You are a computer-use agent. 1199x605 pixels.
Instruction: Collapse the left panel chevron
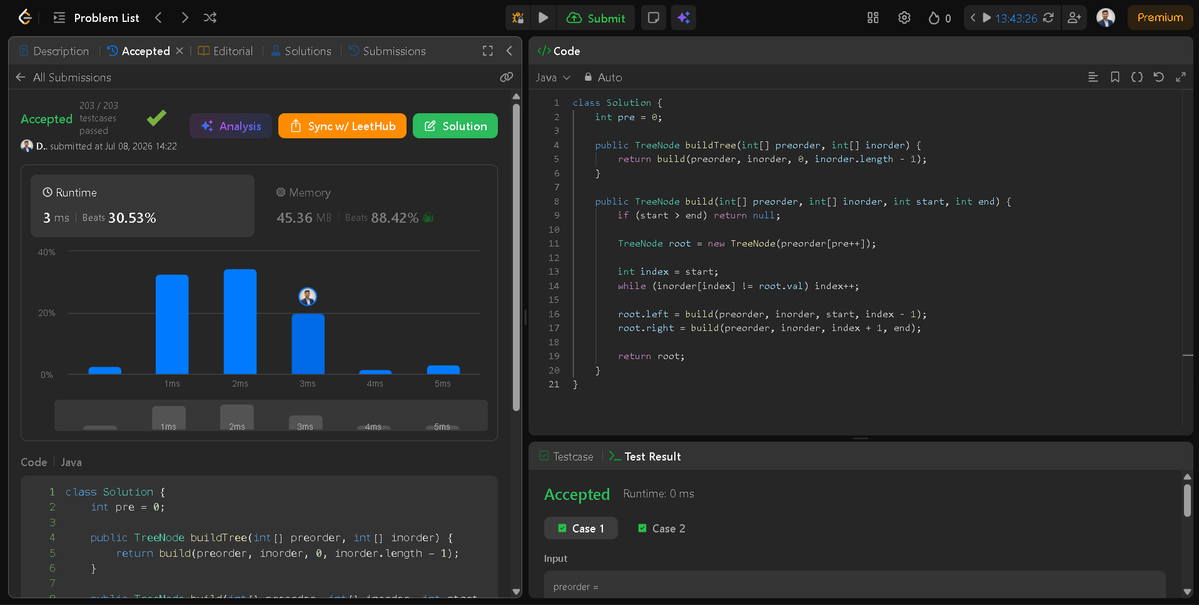[x=509, y=51]
